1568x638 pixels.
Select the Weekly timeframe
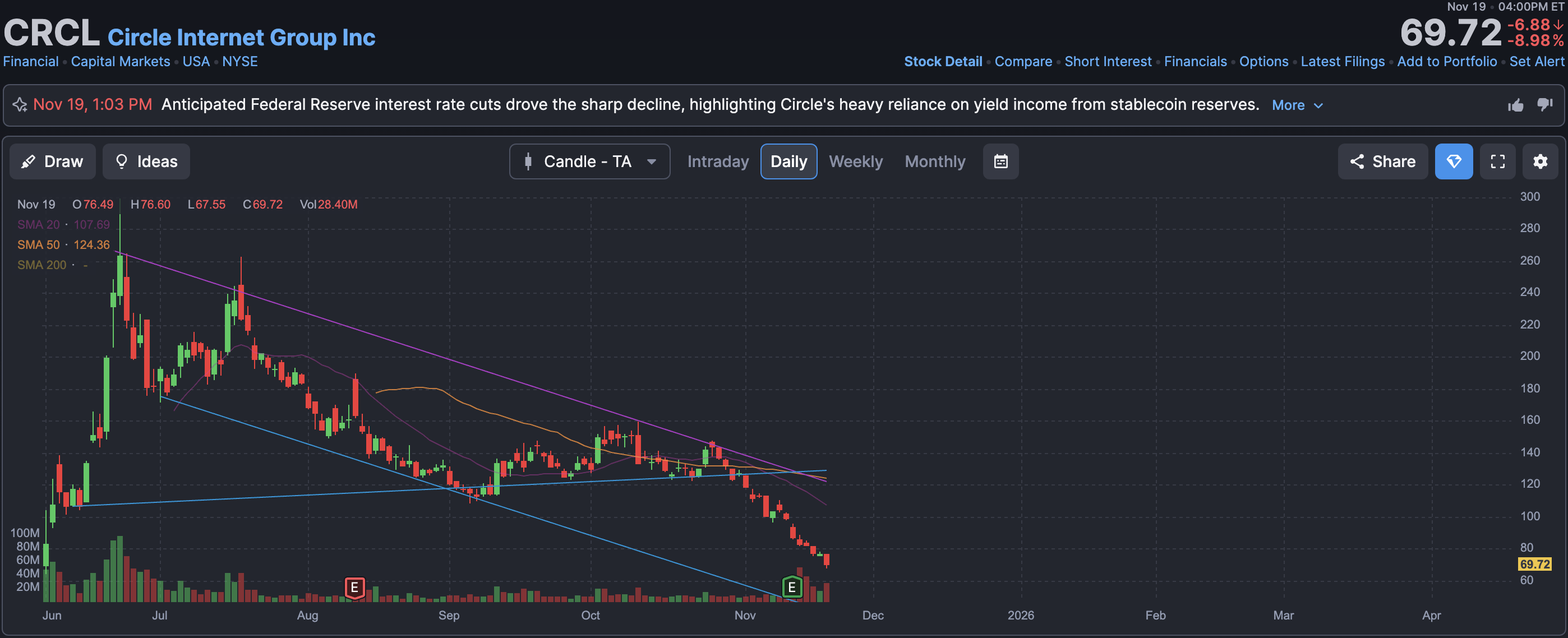coord(855,161)
